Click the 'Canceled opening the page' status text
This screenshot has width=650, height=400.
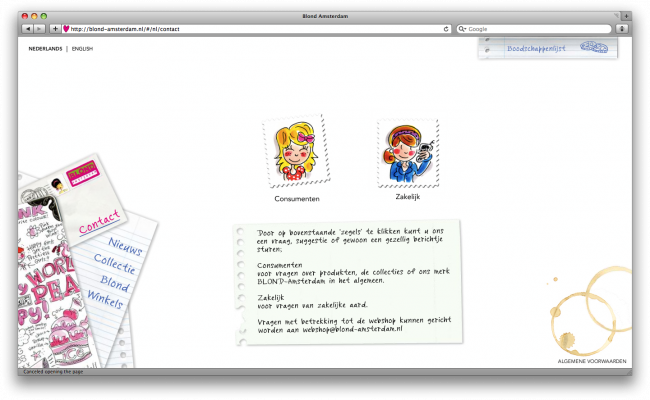point(53,372)
